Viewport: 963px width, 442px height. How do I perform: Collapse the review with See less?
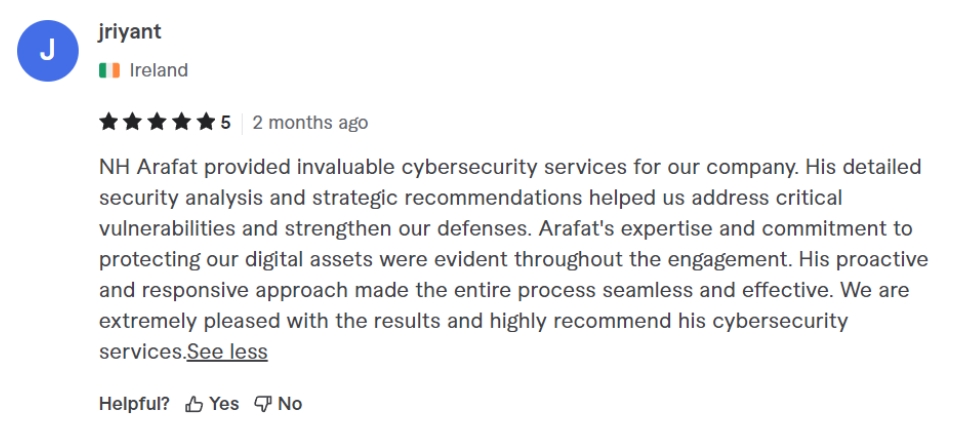click(227, 352)
